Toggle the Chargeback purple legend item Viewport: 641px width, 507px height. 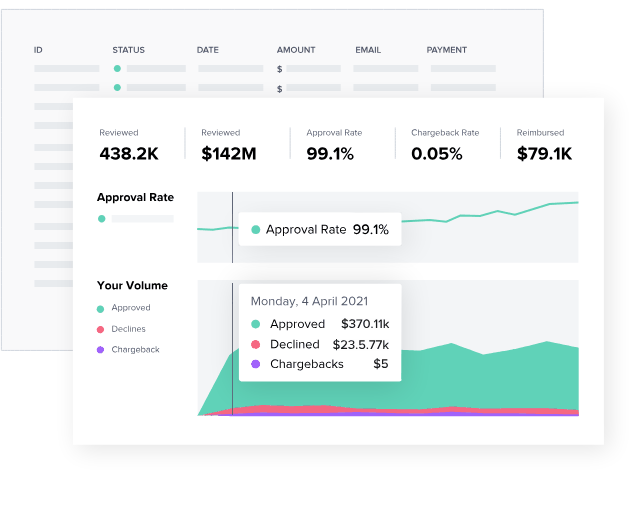128,350
